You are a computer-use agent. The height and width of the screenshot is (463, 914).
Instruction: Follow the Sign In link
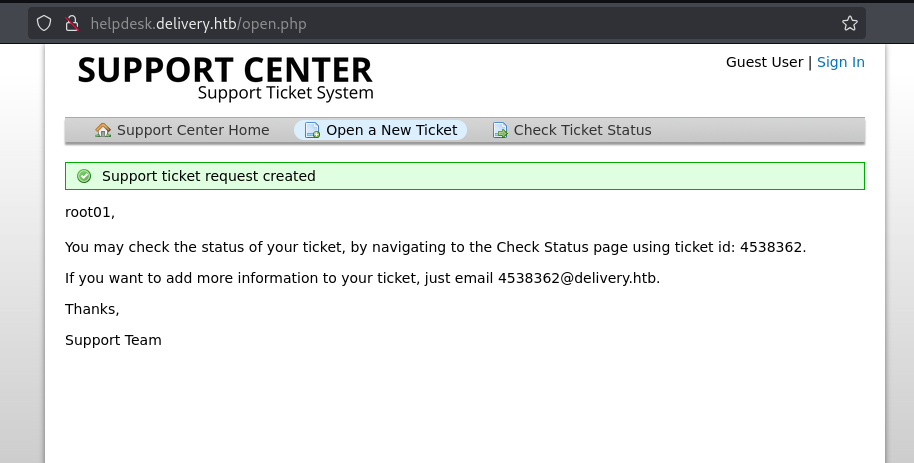(x=841, y=62)
